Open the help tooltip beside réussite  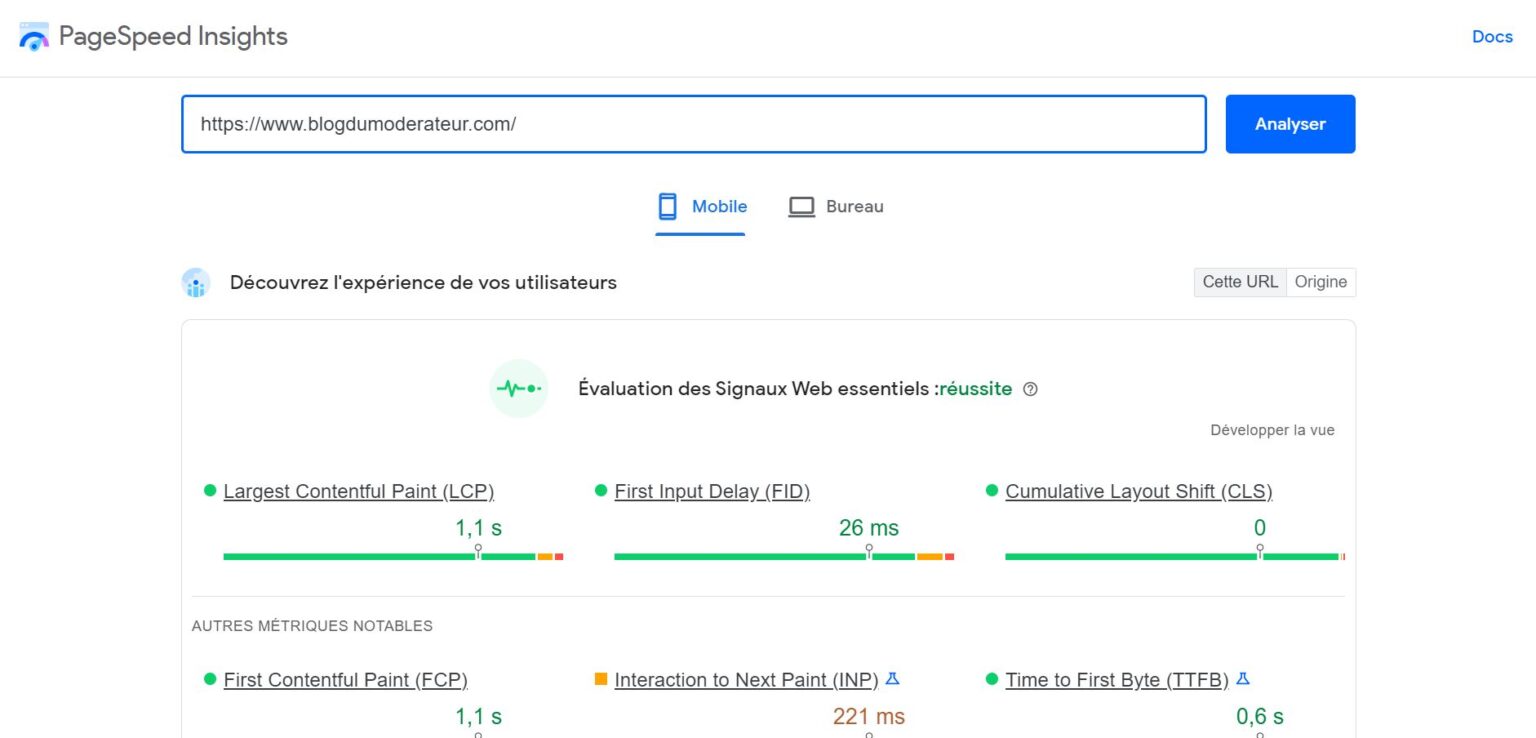pyautogui.click(x=1031, y=389)
